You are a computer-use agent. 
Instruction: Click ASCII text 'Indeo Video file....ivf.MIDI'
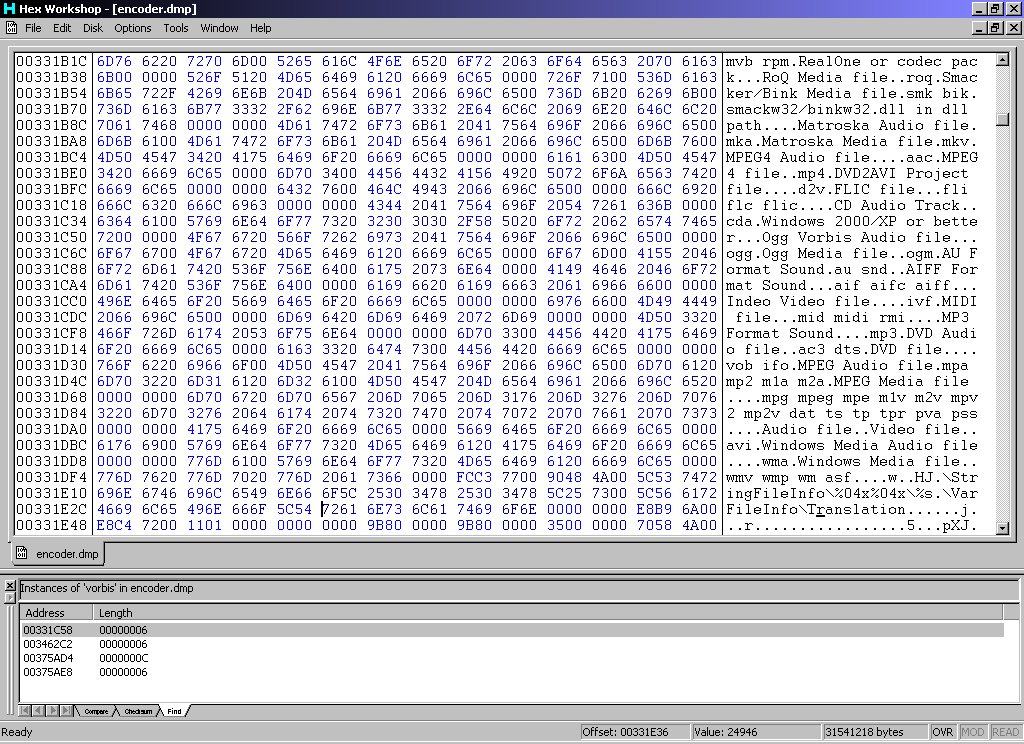[852, 301]
